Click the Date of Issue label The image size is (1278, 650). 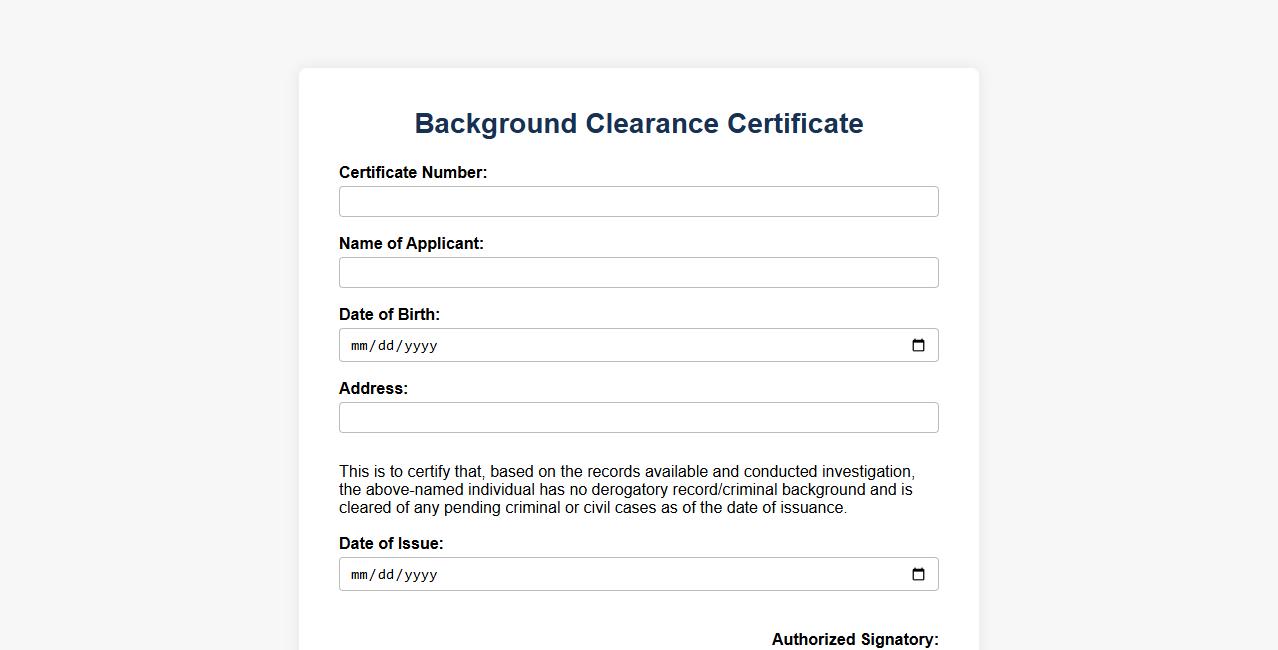[x=391, y=544]
